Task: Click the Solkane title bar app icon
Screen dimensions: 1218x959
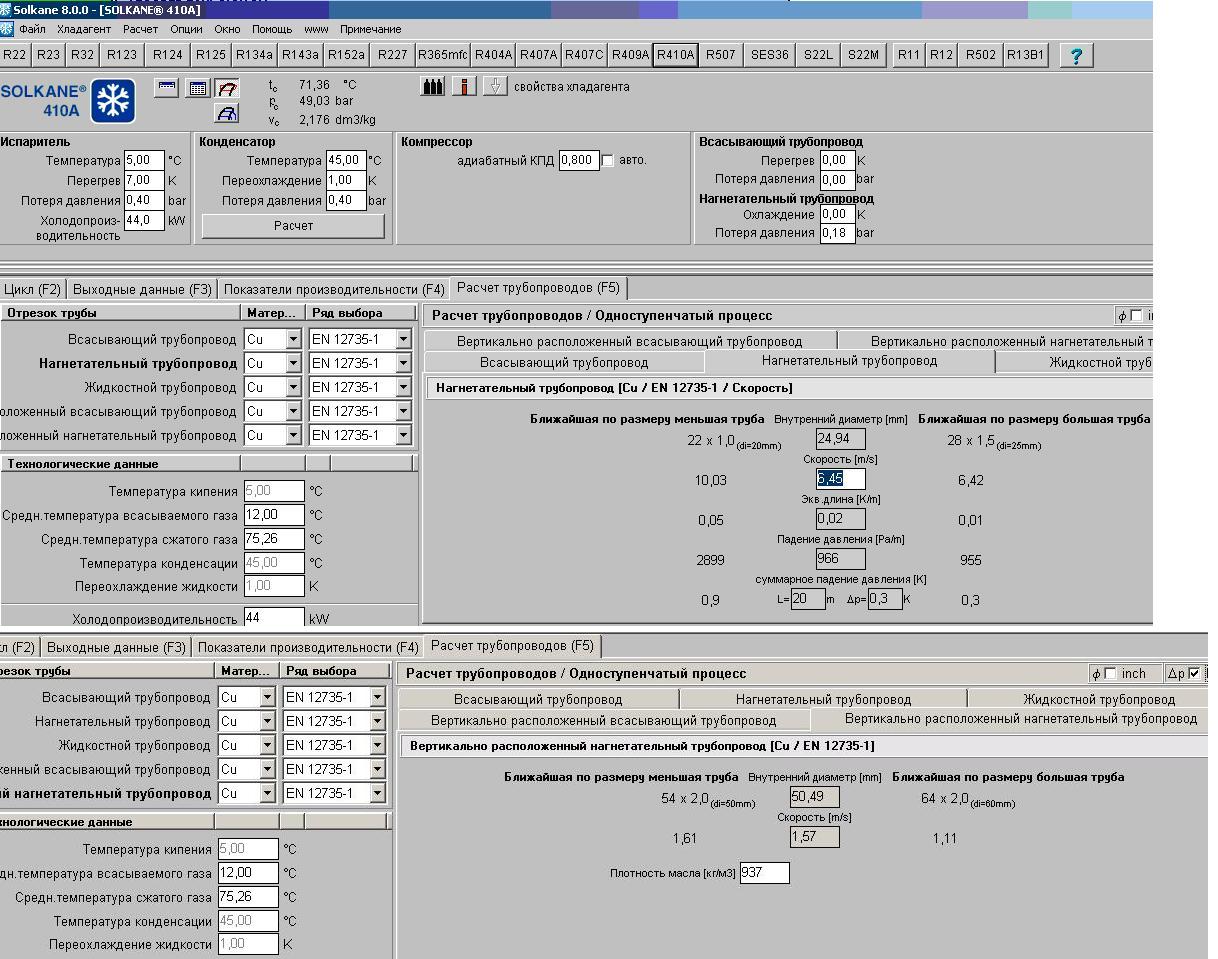Action: (x=5, y=10)
